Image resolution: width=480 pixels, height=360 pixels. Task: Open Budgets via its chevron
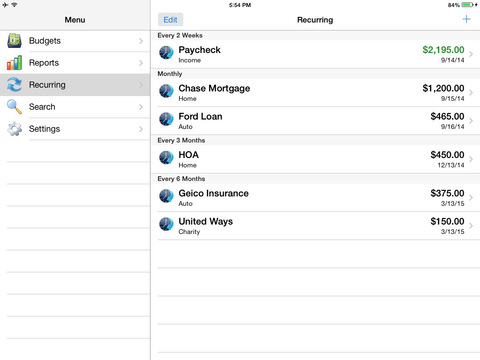[x=141, y=41]
